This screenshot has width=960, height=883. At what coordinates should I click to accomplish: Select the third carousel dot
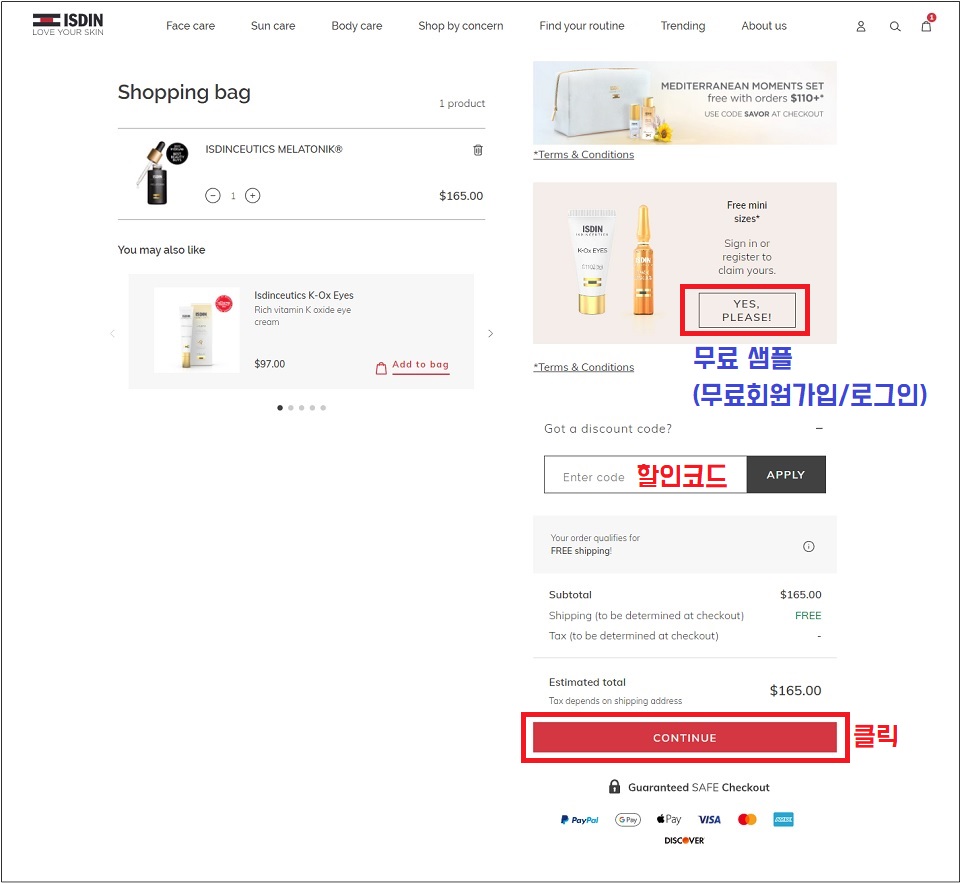coord(301,408)
